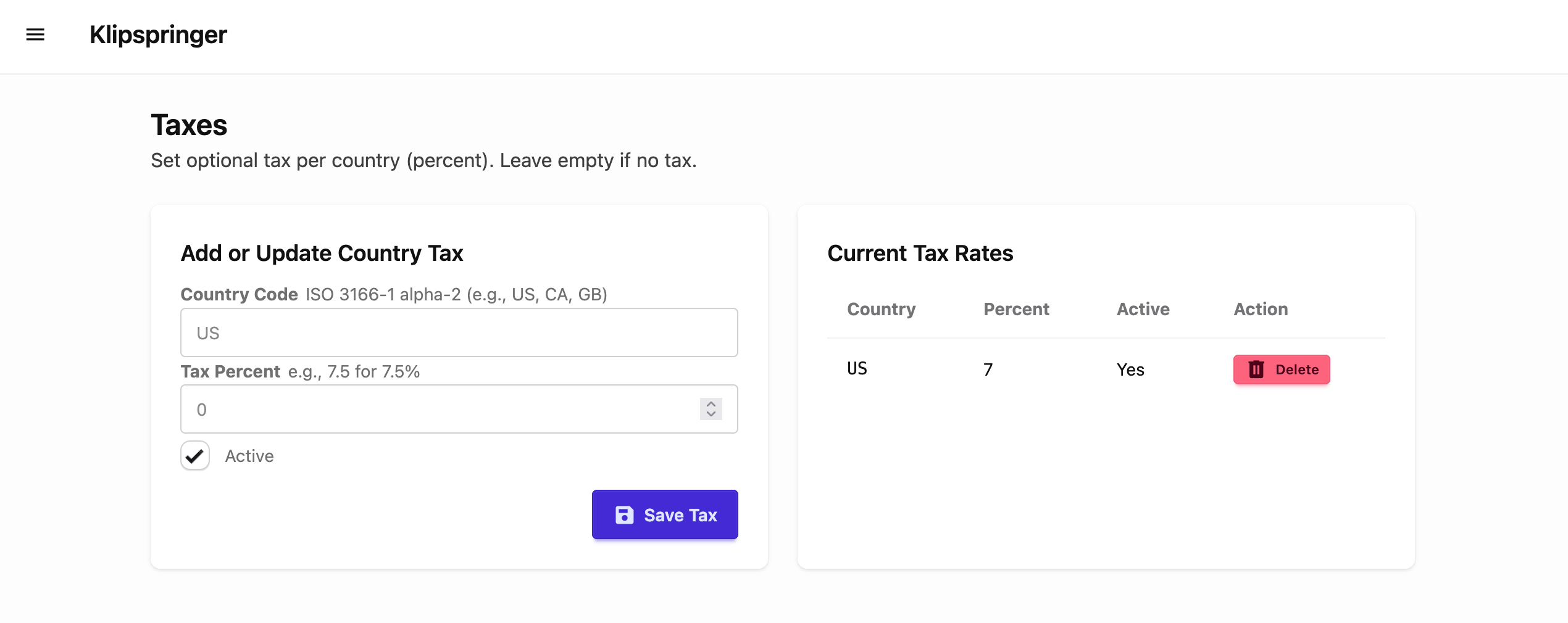Click the Percent column header
Image resolution: width=1568 pixels, height=623 pixels.
pyautogui.click(x=1016, y=309)
